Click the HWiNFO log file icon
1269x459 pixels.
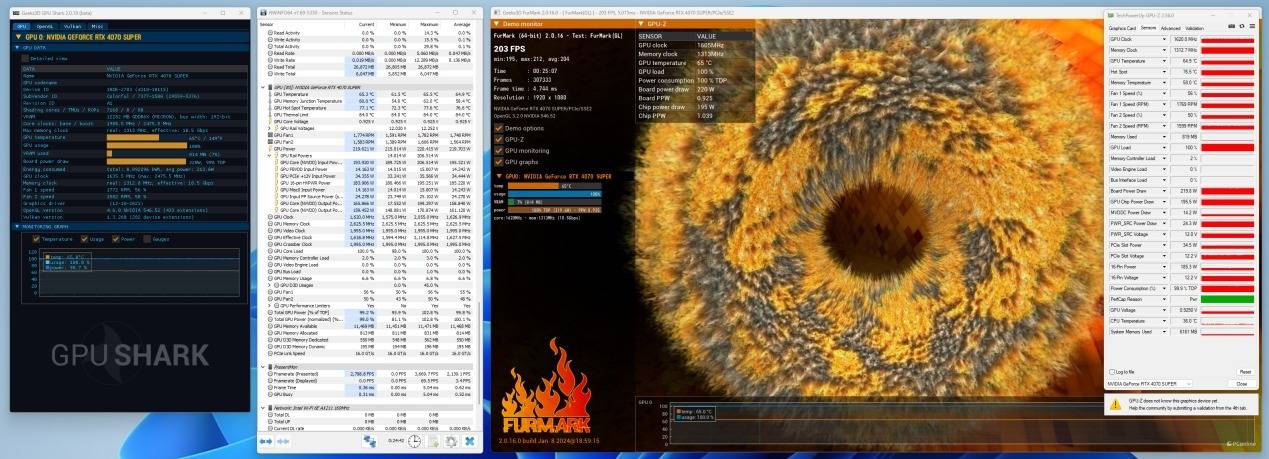pos(433,441)
